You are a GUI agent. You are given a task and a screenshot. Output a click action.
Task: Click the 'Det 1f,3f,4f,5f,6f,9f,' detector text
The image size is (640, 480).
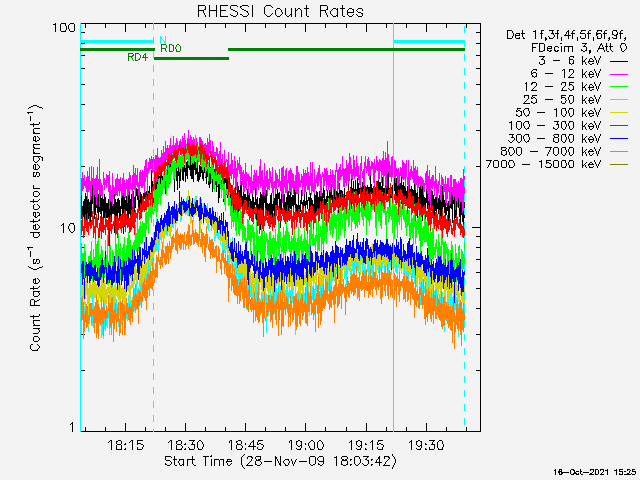567,35
